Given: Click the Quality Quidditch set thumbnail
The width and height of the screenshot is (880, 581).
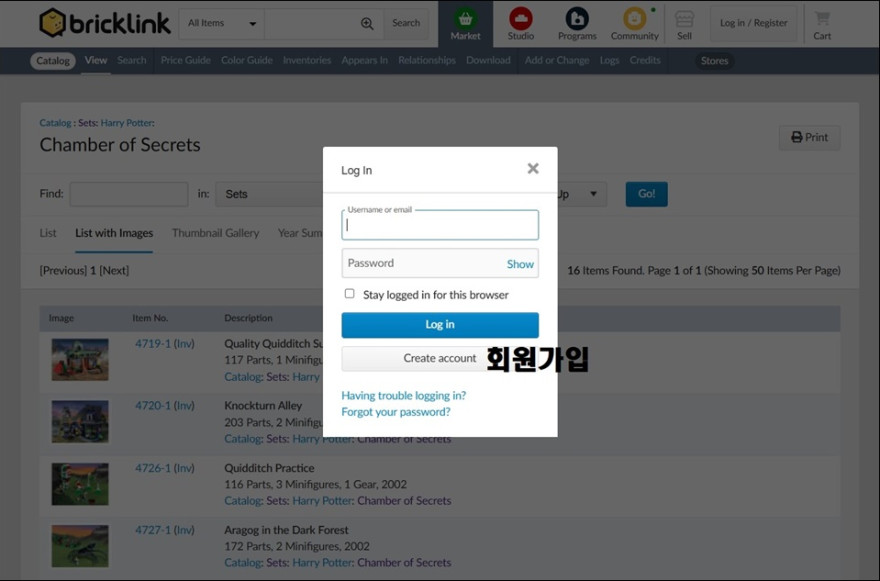Looking at the screenshot, I should (x=80, y=360).
